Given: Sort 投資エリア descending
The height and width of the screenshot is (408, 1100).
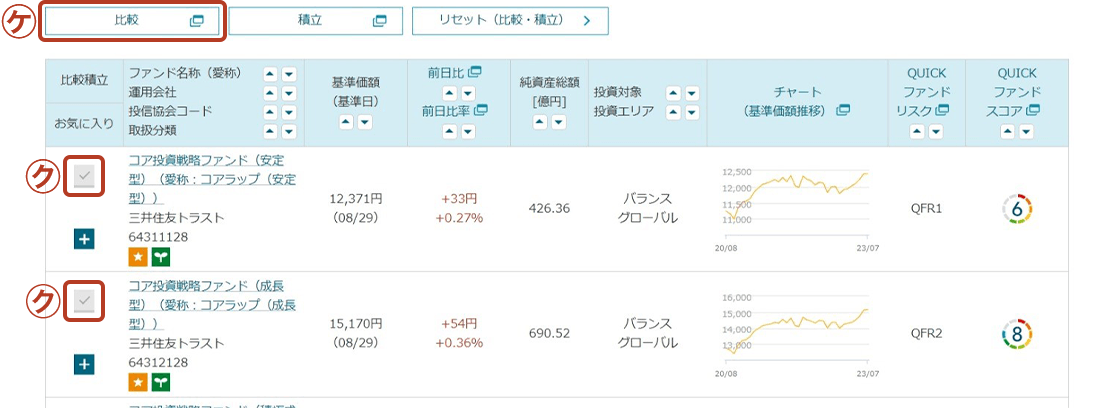Looking at the screenshot, I should click(x=692, y=112).
